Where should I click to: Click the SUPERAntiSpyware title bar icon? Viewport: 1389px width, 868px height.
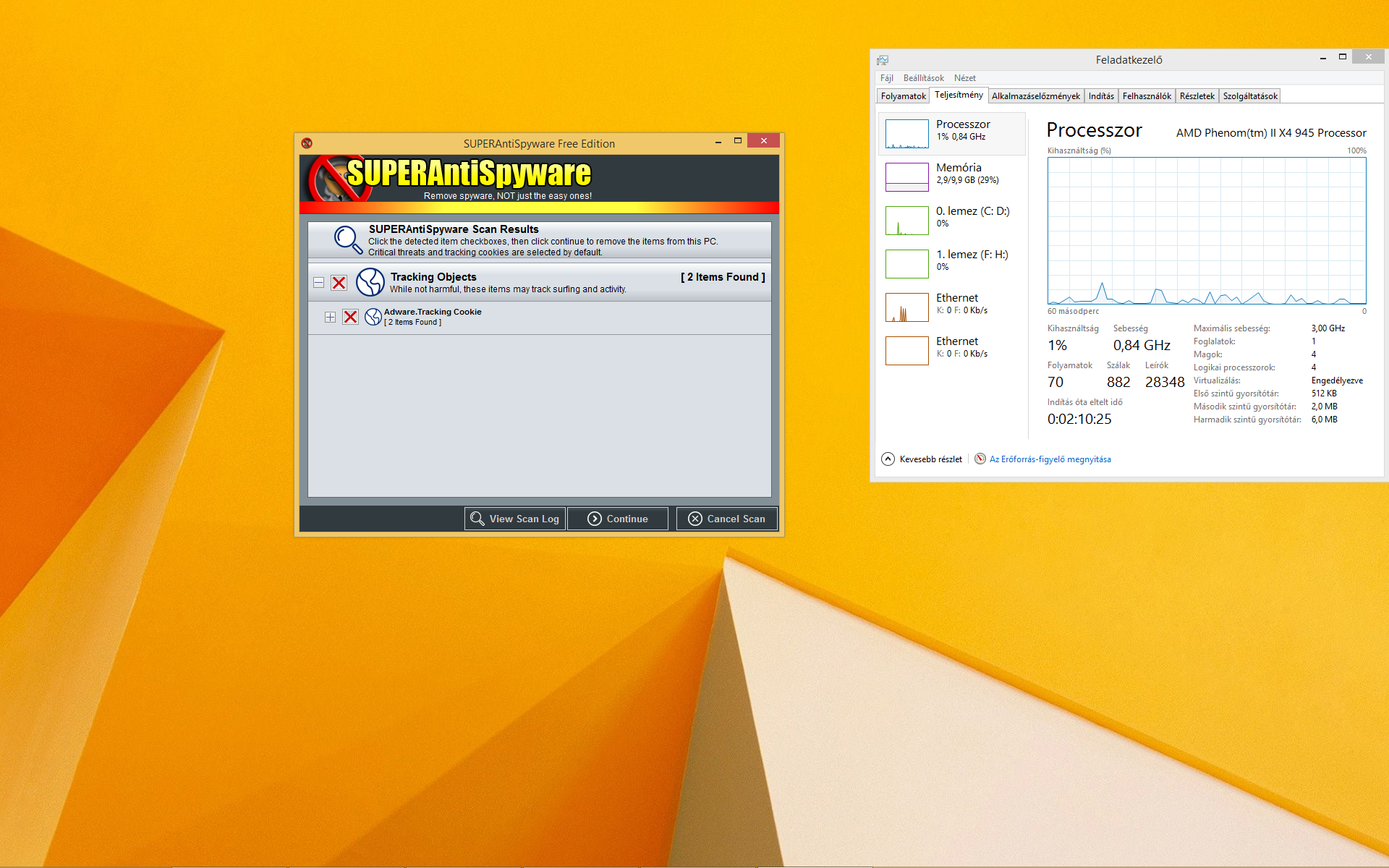pos(307,143)
